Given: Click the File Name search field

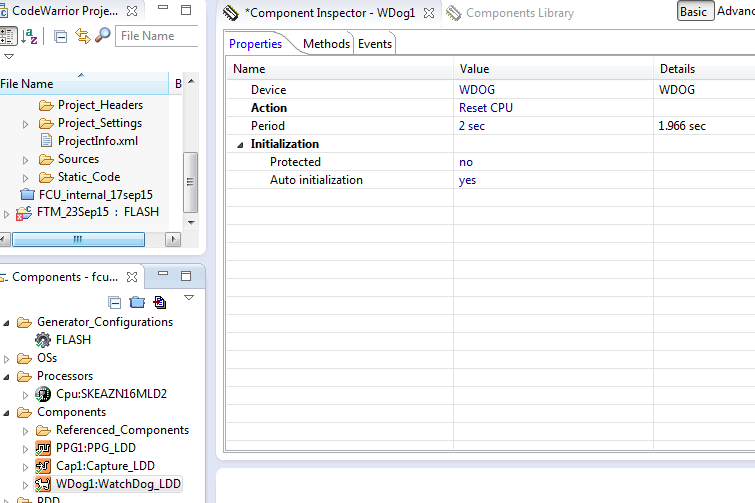Looking at the screenshot, I should [157, 36].
